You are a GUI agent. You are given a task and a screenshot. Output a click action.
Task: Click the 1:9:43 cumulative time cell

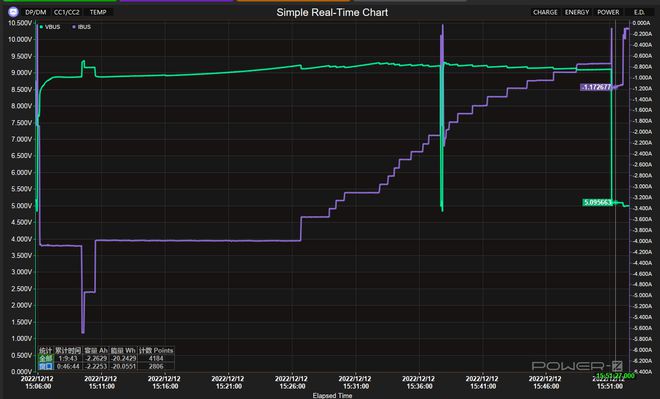(x=68, y=358)
